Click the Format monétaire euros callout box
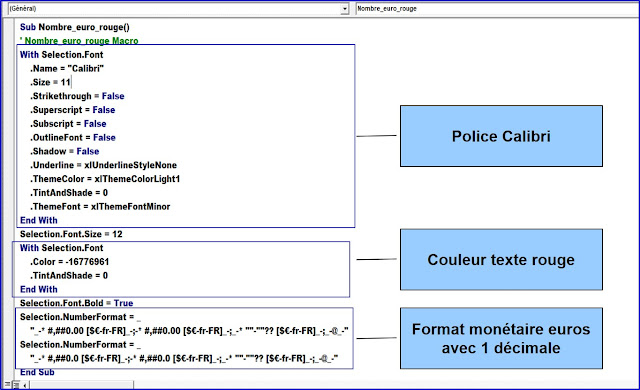The width and height of the screenshot is (640, 390). 501,338
